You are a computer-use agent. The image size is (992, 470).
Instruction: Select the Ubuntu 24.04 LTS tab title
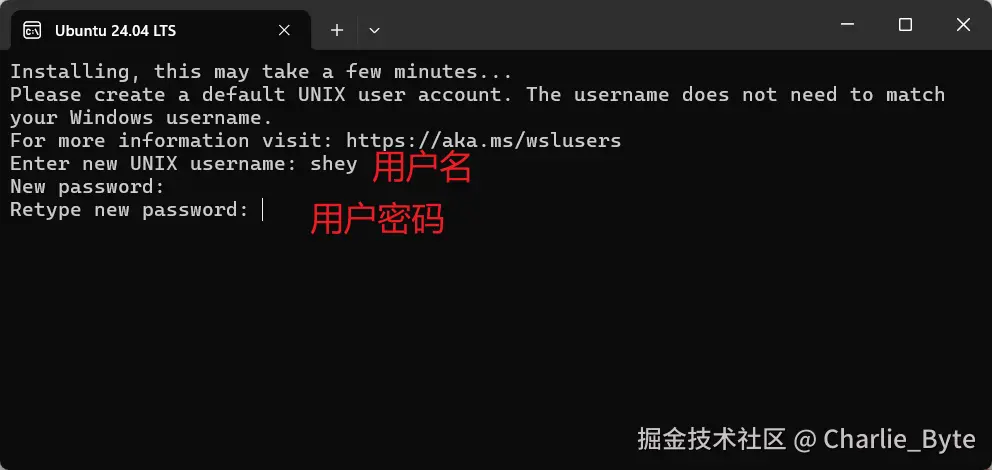point(115,30)
